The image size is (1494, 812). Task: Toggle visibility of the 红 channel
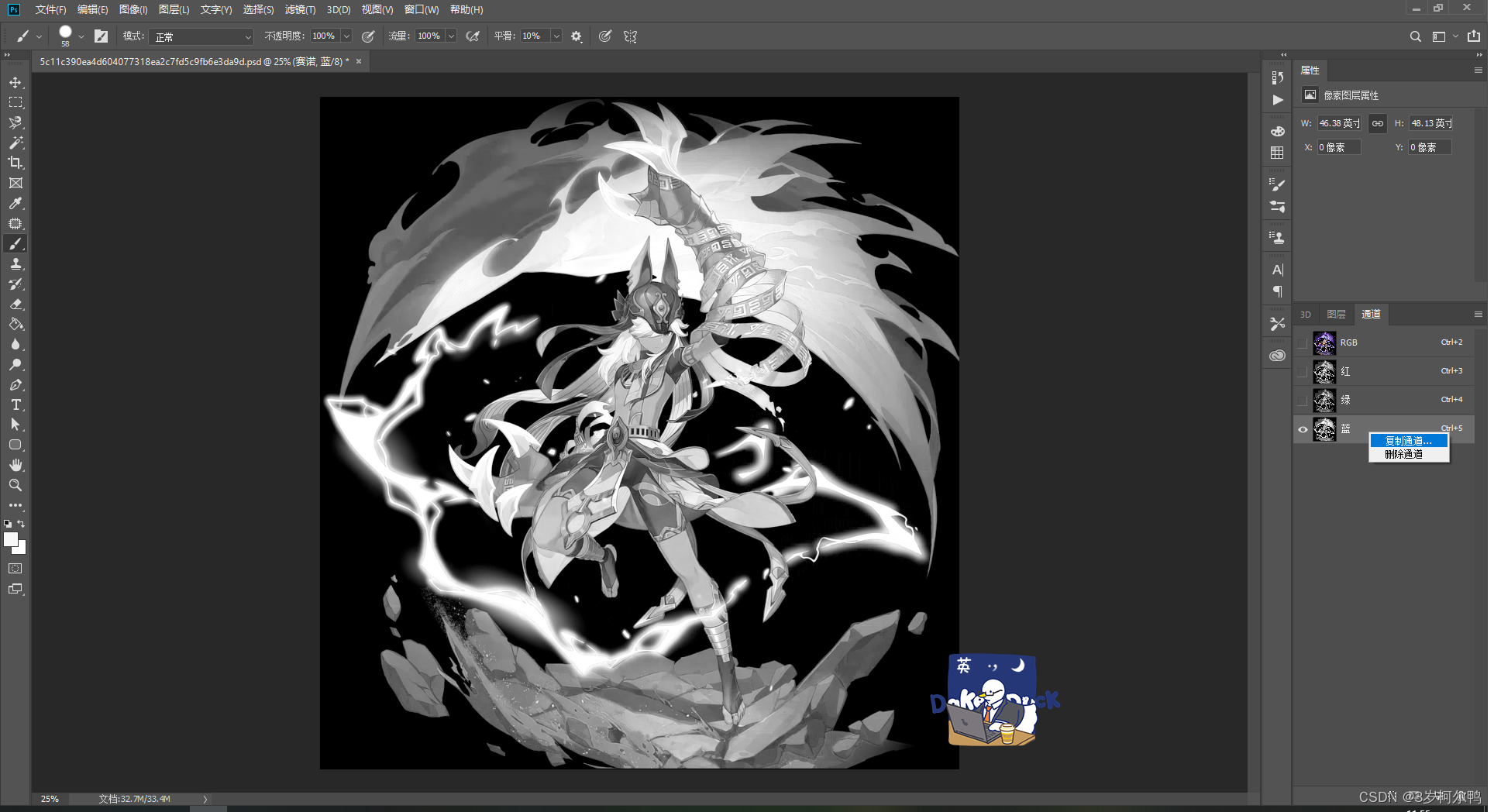[1303, 371]
